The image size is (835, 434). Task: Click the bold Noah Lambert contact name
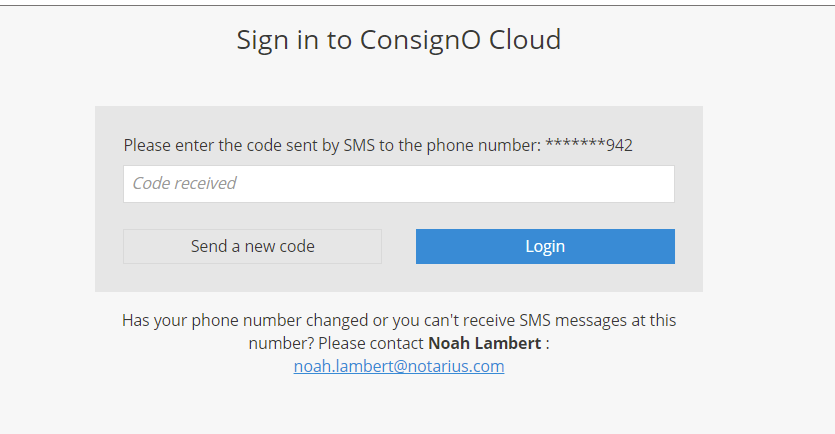[485, 343]
